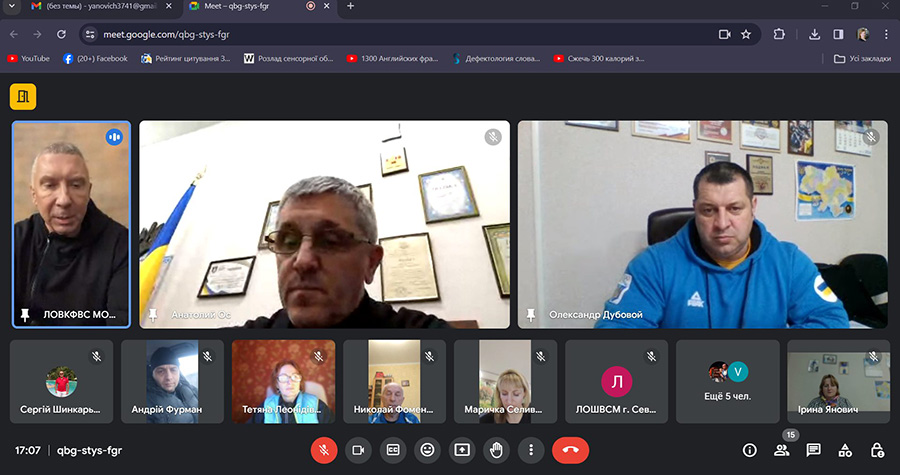The height and width of the screenshot is (475, 900).
Task: Unmute the microphone in the Meet toolbar
Action: [324, 450]
